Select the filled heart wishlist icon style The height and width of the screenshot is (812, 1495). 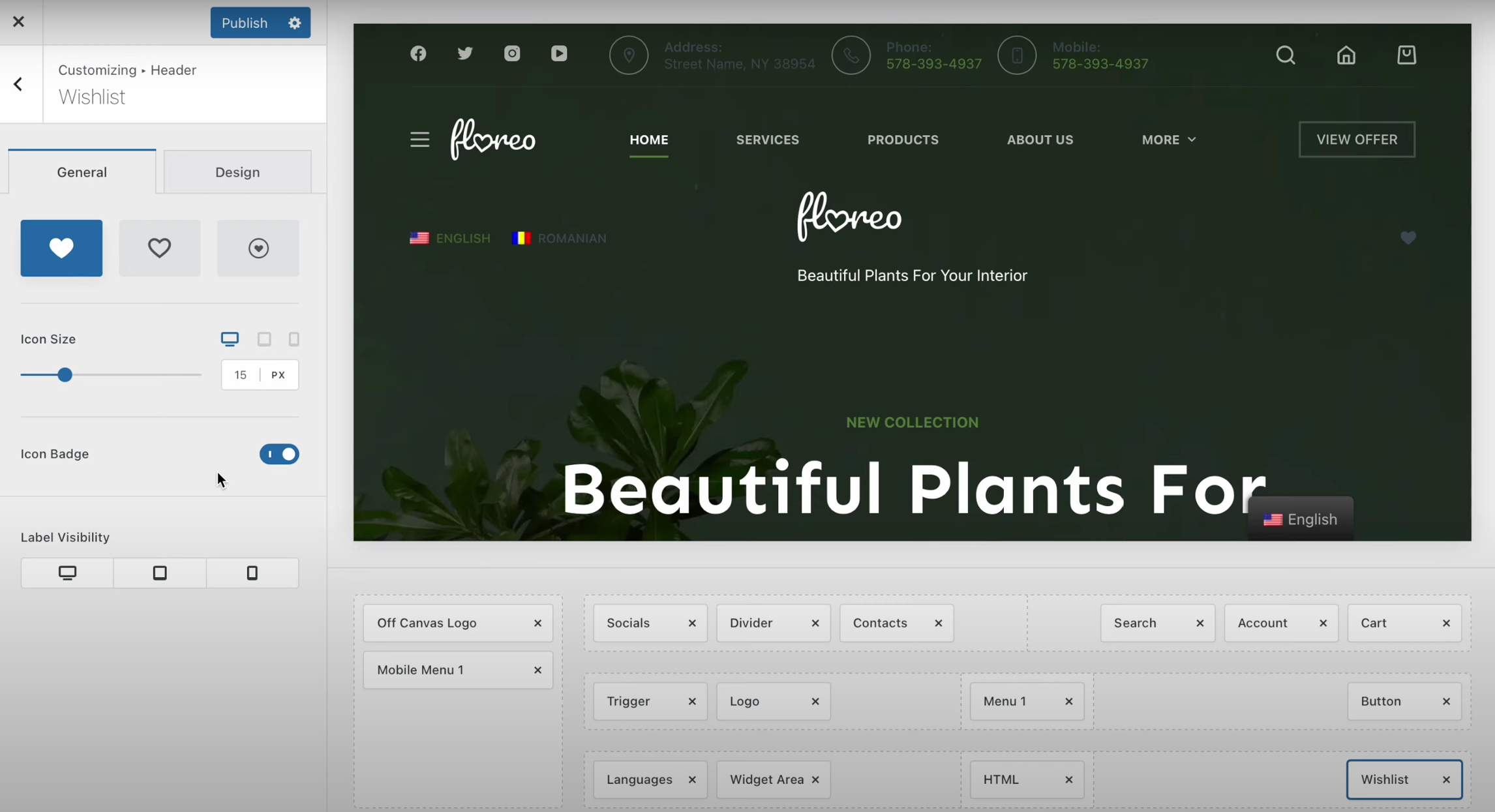[61, 248]
